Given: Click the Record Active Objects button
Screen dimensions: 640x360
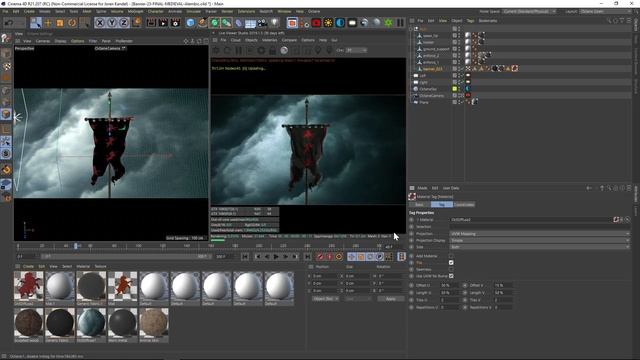Looking at the screenshot, I should click(320, 257).
